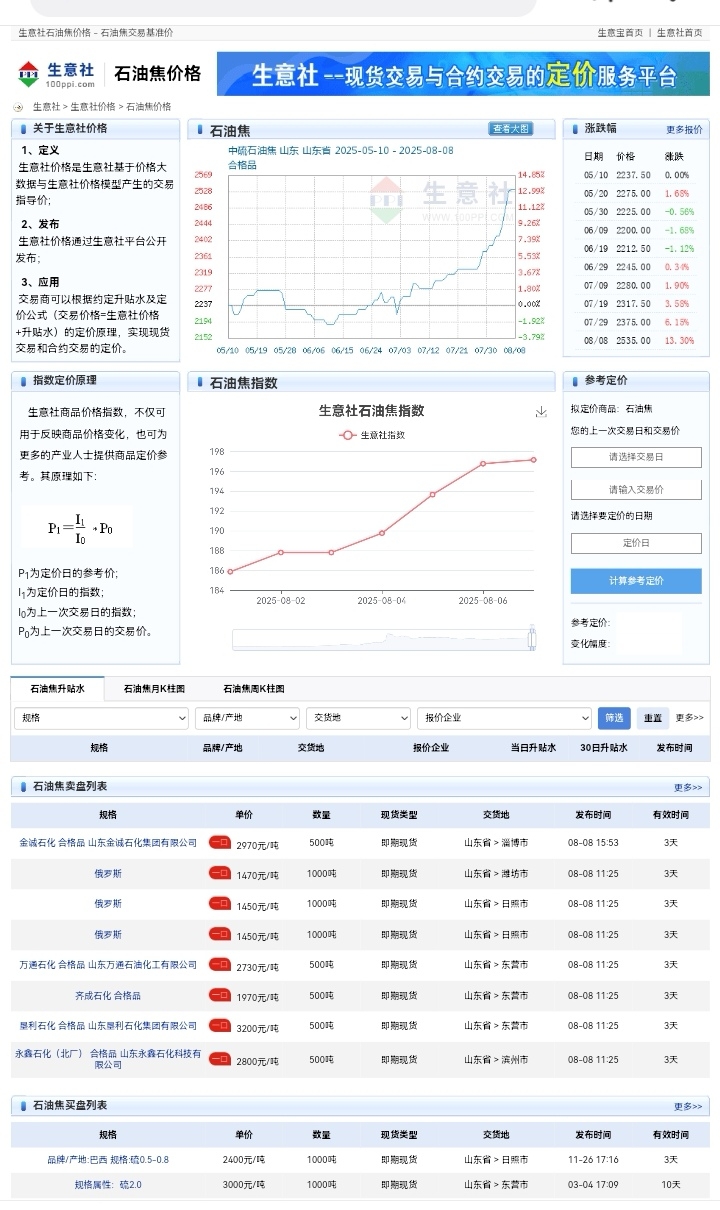Click the 石油焦指数 panel heading
The image size is (720, 1210).
(243, 383)
